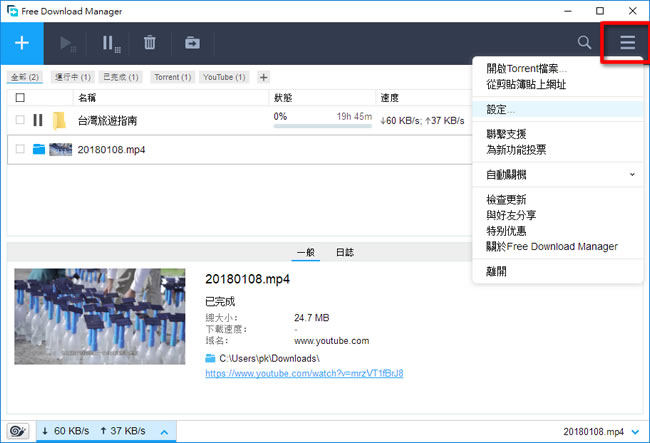Click the 已完成 status in details panel
The height and width of the screenshot is (443, 650).
coord(220,301)
